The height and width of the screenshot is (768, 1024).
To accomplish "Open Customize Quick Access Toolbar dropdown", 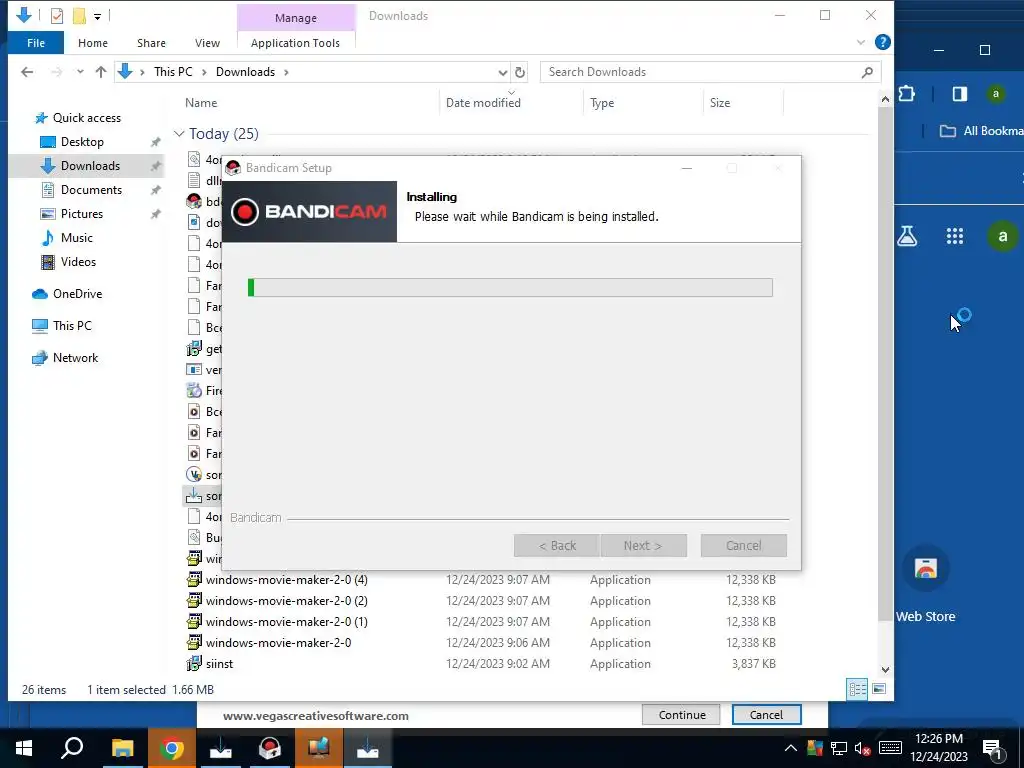I will coord(97,16).
